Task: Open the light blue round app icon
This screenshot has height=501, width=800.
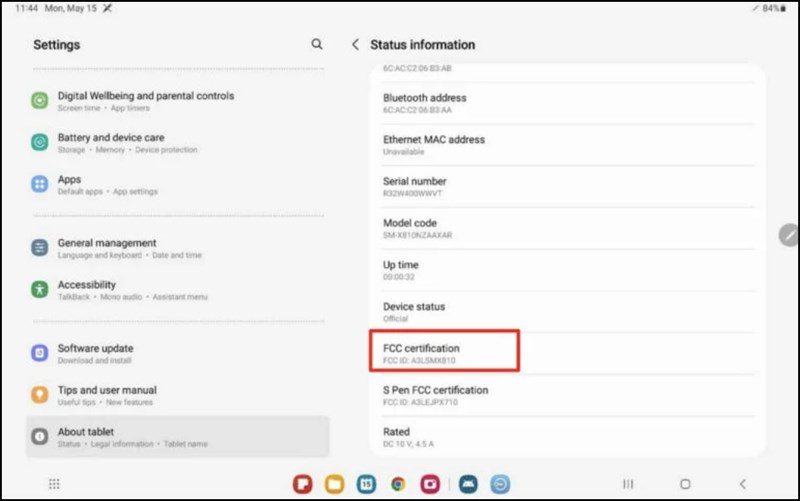Action: (500, 484)
